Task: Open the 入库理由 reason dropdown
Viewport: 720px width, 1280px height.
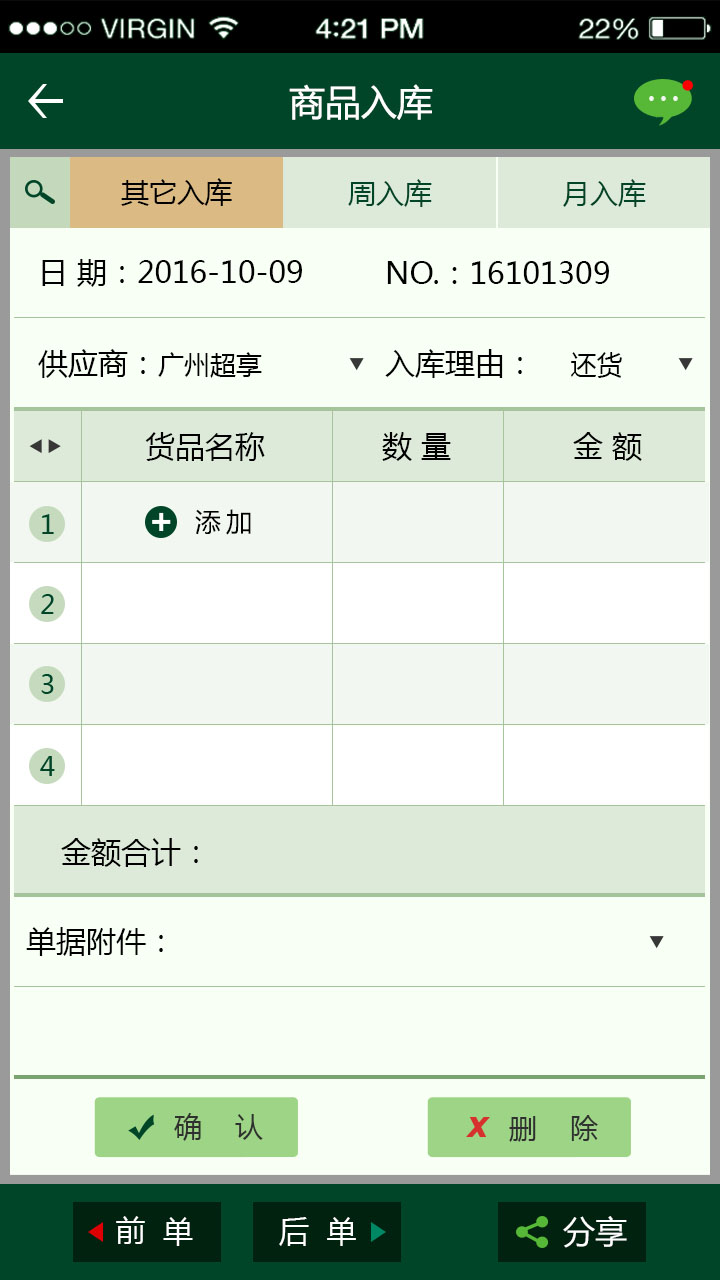Action: coord(685,364)
